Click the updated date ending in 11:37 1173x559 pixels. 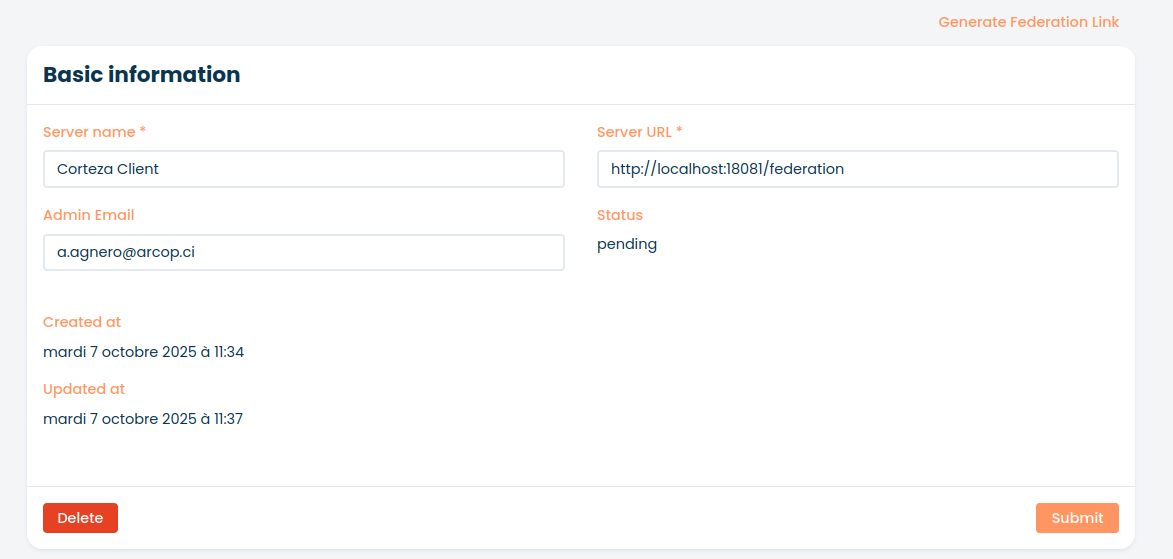[143, 419]
